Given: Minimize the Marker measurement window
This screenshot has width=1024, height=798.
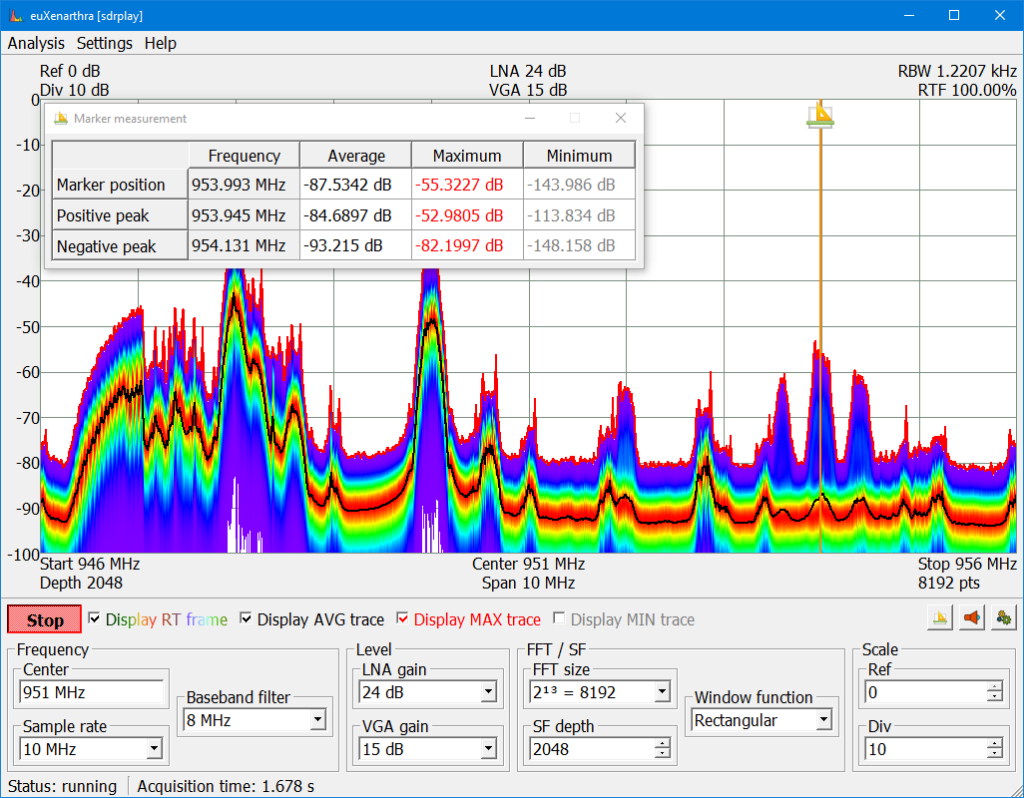Looking at the screenshot, I should [x=529, y=118].
